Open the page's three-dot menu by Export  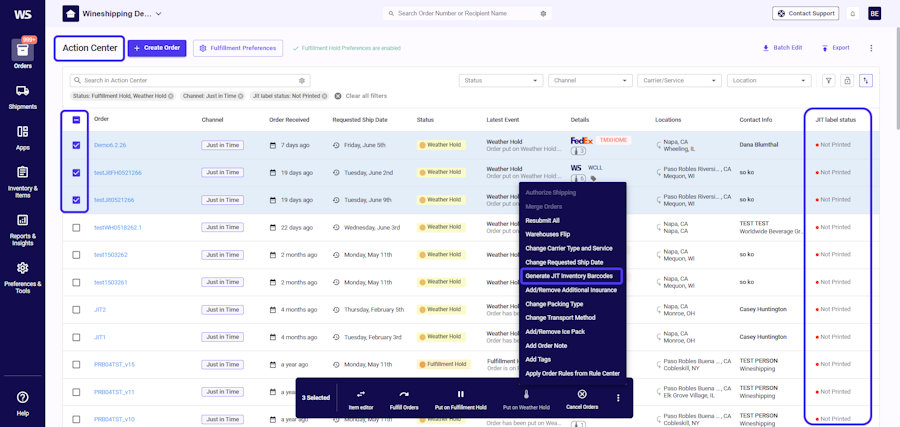(871, 48)
